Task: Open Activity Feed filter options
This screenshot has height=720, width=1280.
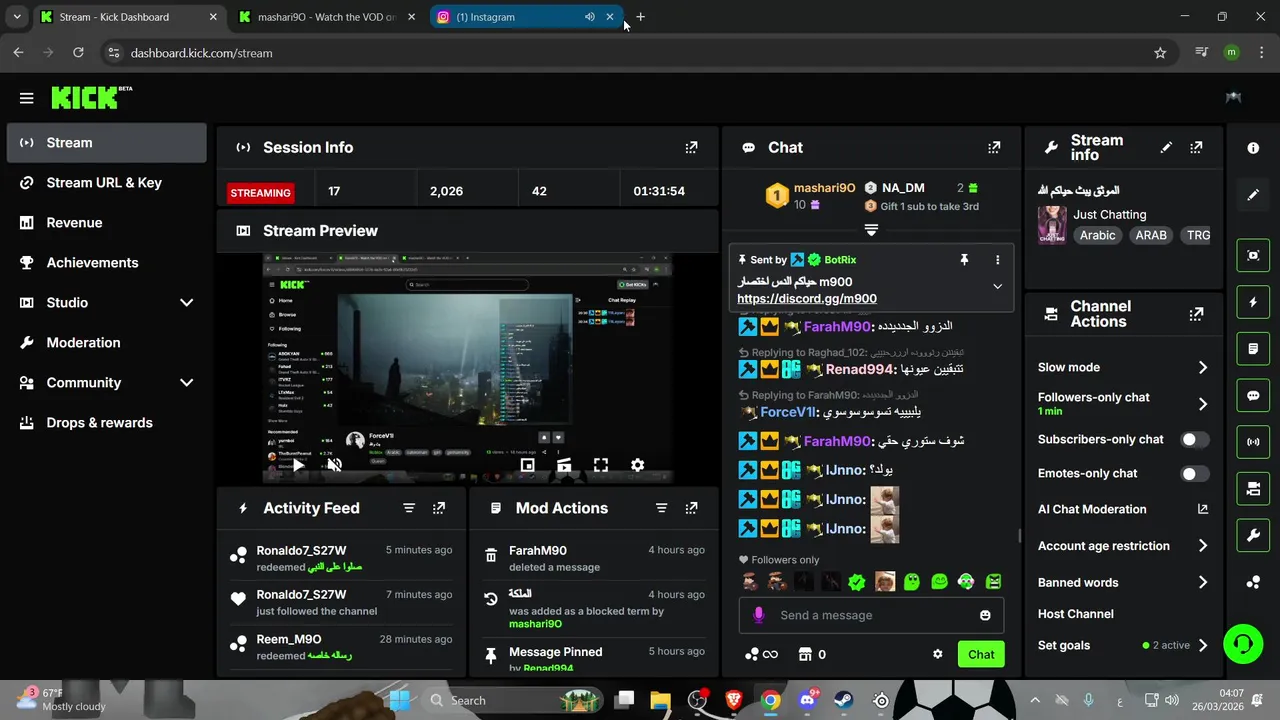Action: click(409, 508)
